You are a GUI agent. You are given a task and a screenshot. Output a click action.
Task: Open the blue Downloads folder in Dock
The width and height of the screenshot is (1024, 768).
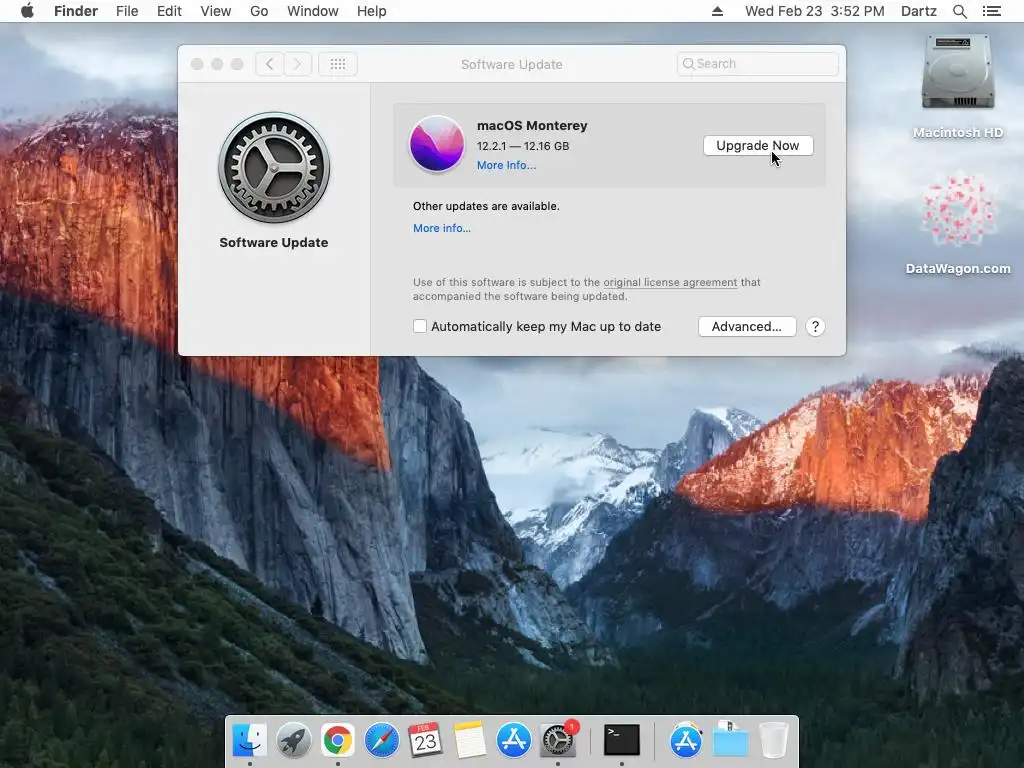pos(730,740)
